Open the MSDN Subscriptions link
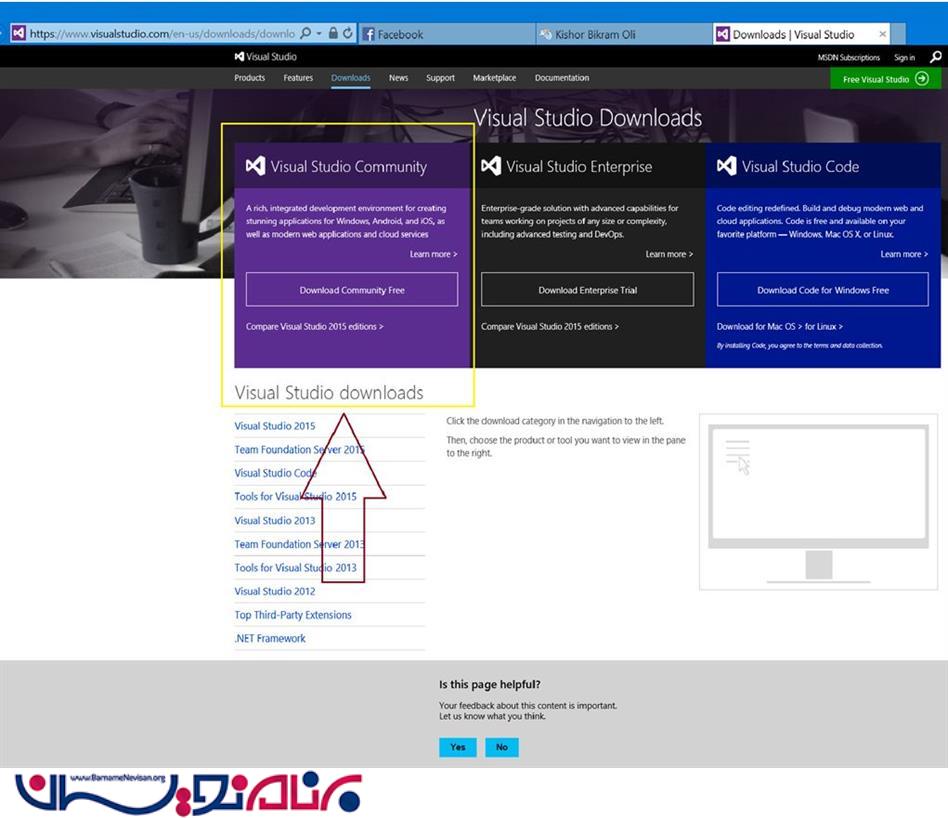This screenshot has width=948, height=818. [x=848, y=57]
